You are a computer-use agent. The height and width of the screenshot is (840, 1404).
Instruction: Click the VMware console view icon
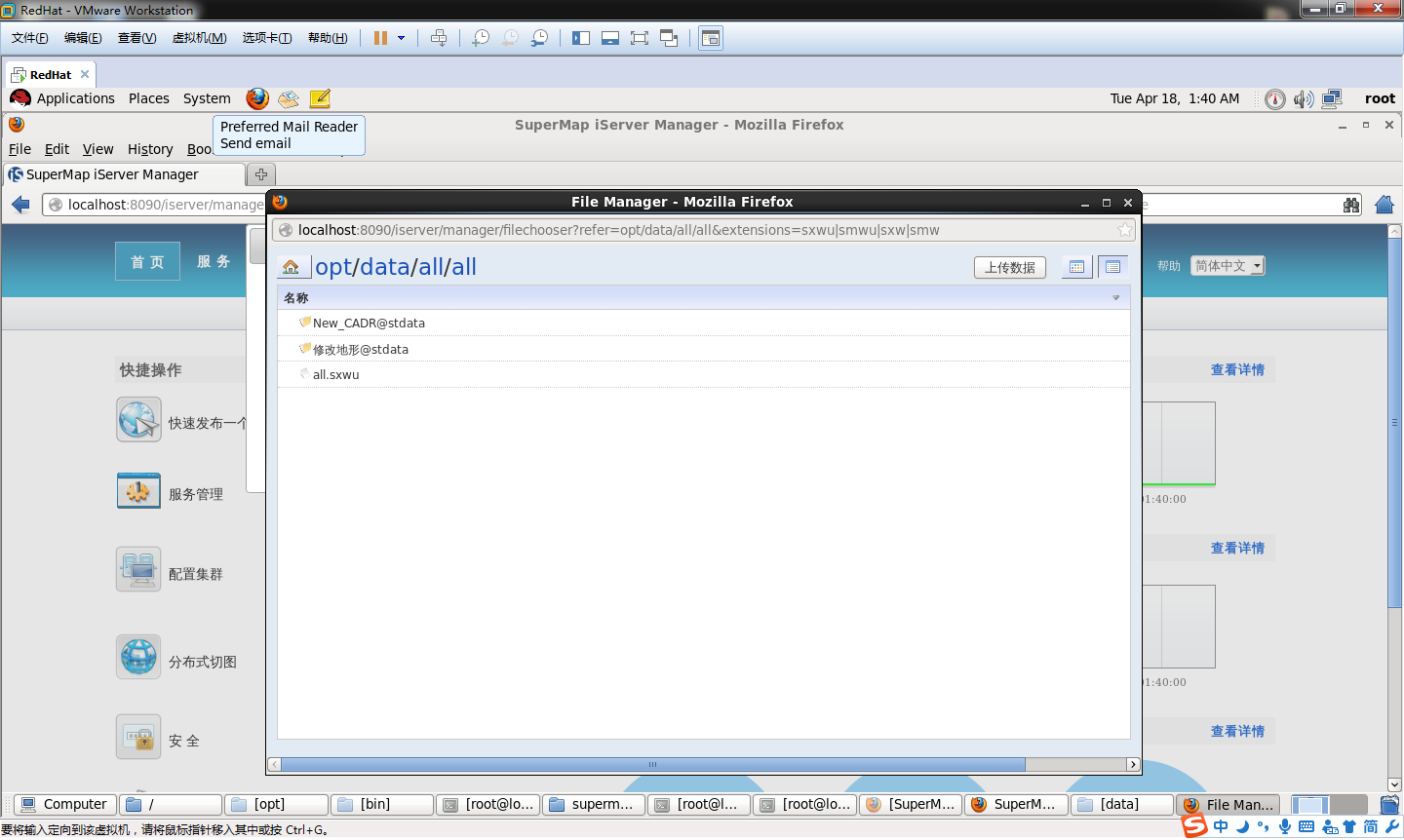(711, 38)
